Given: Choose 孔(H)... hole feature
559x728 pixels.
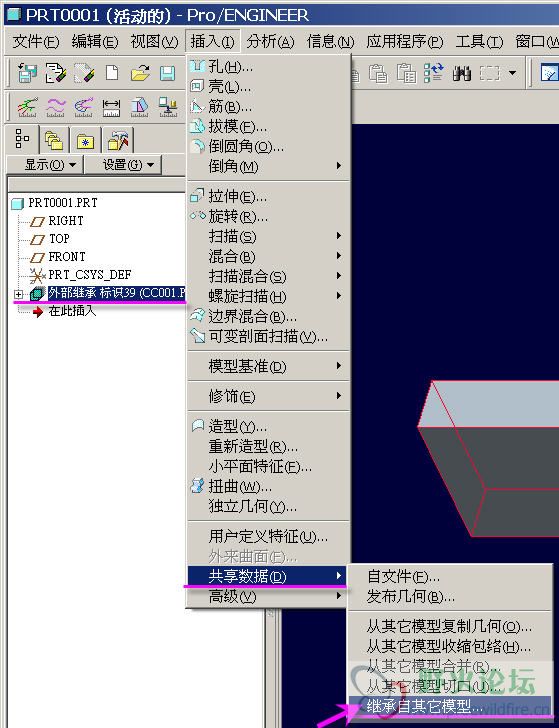Looking at the screenshot, I should (268, 66).
